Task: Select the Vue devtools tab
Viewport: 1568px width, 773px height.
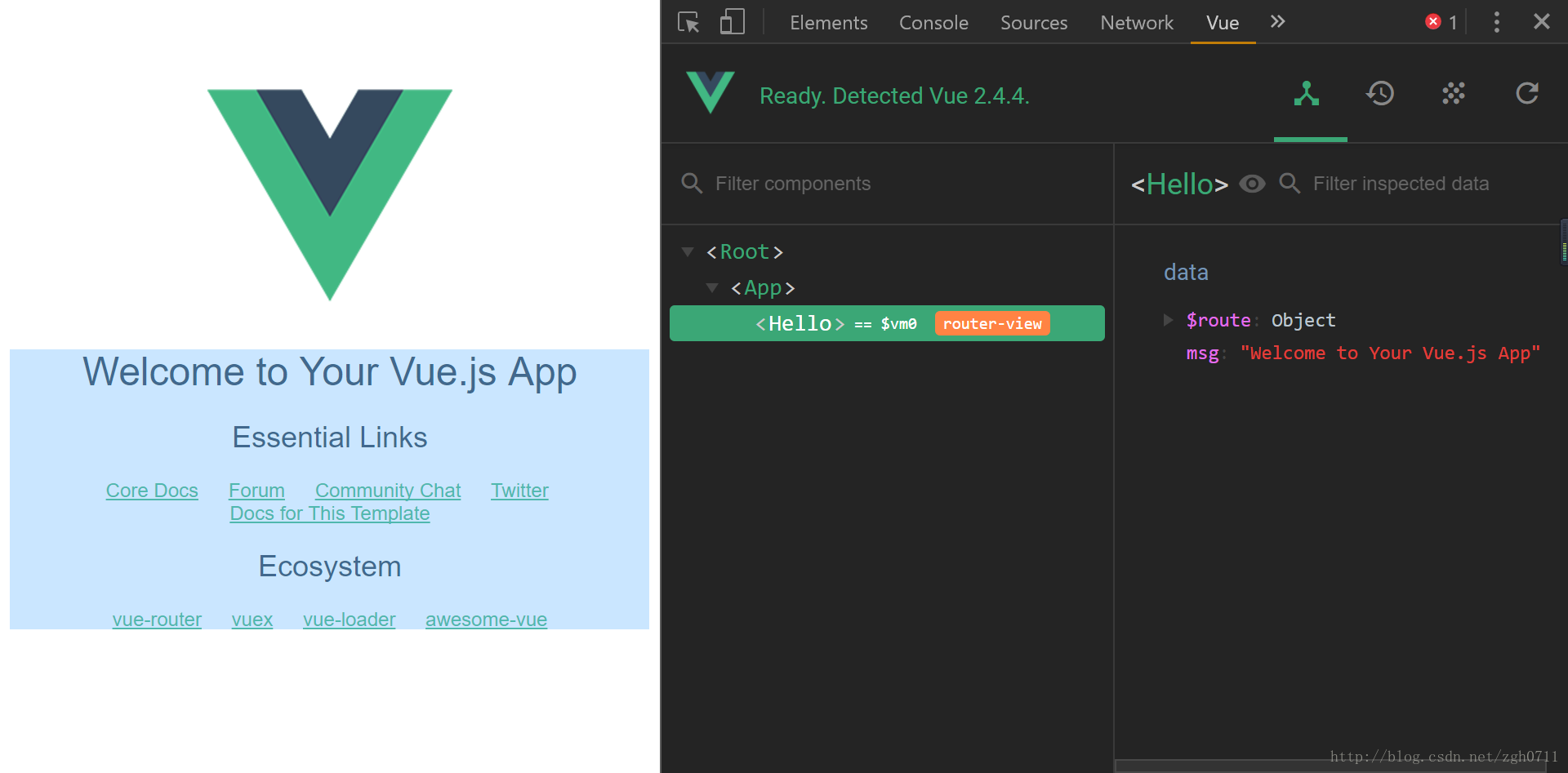Action: pyautogui.click(x=1223, y=23)
